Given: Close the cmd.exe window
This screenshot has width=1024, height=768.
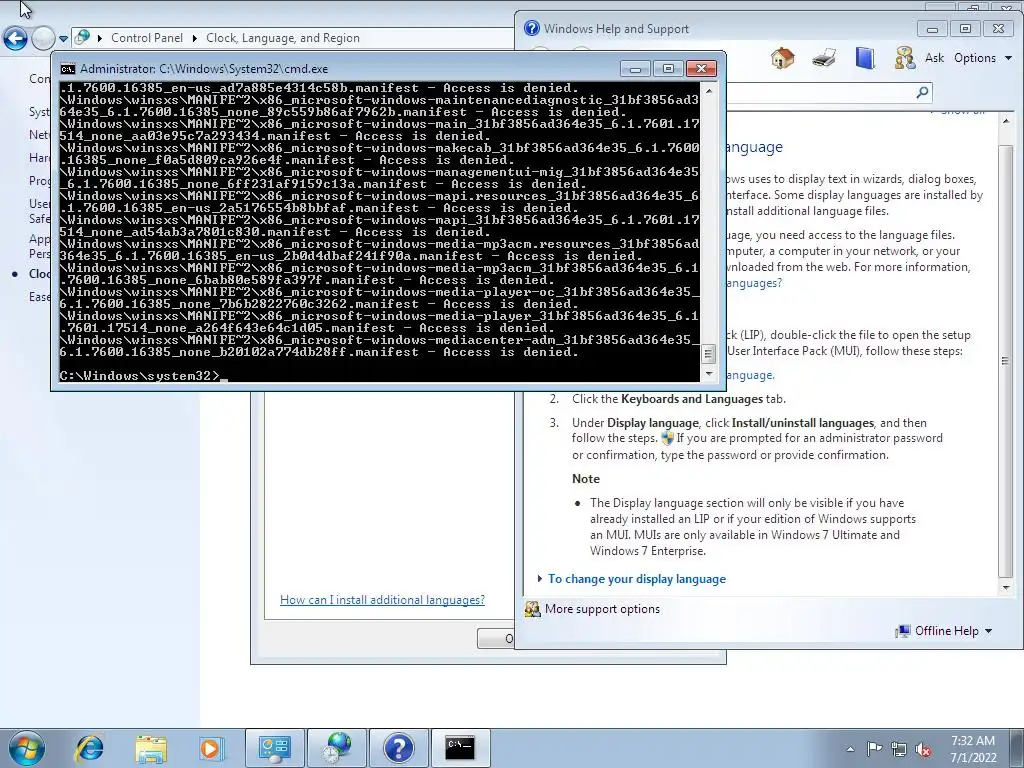Looking at the screenshot, I should tap(701, 69).
